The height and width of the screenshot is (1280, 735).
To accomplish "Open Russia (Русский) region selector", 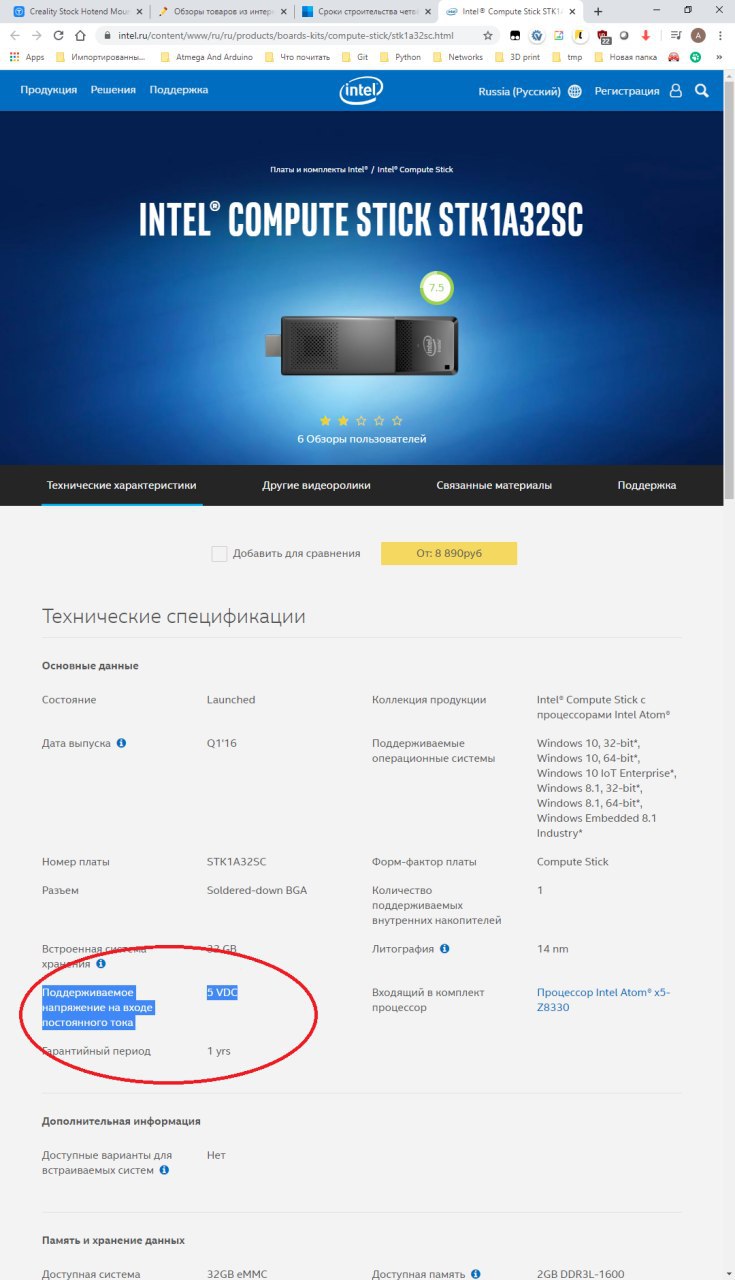I will 520,91.
